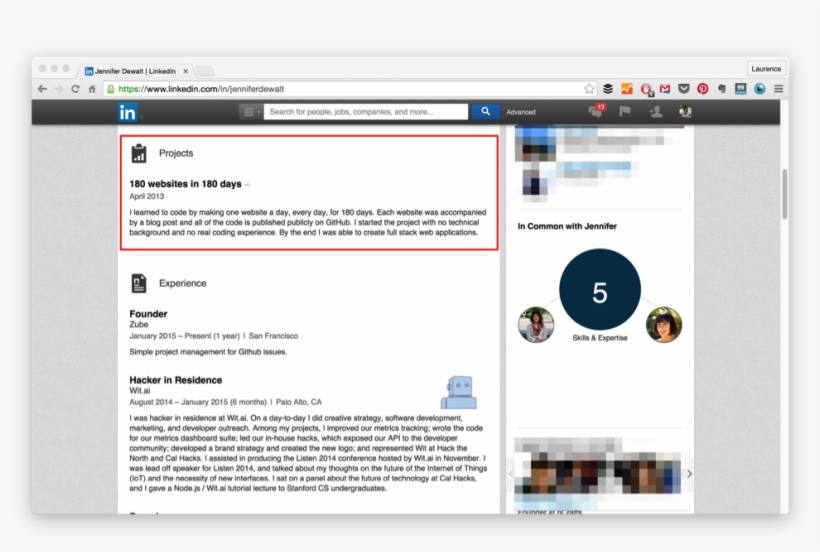Image resolution: width=820 pixels, height=552 pixels.
Task: Open account menu via profile photo in header
Action: (x=685, y=111)
